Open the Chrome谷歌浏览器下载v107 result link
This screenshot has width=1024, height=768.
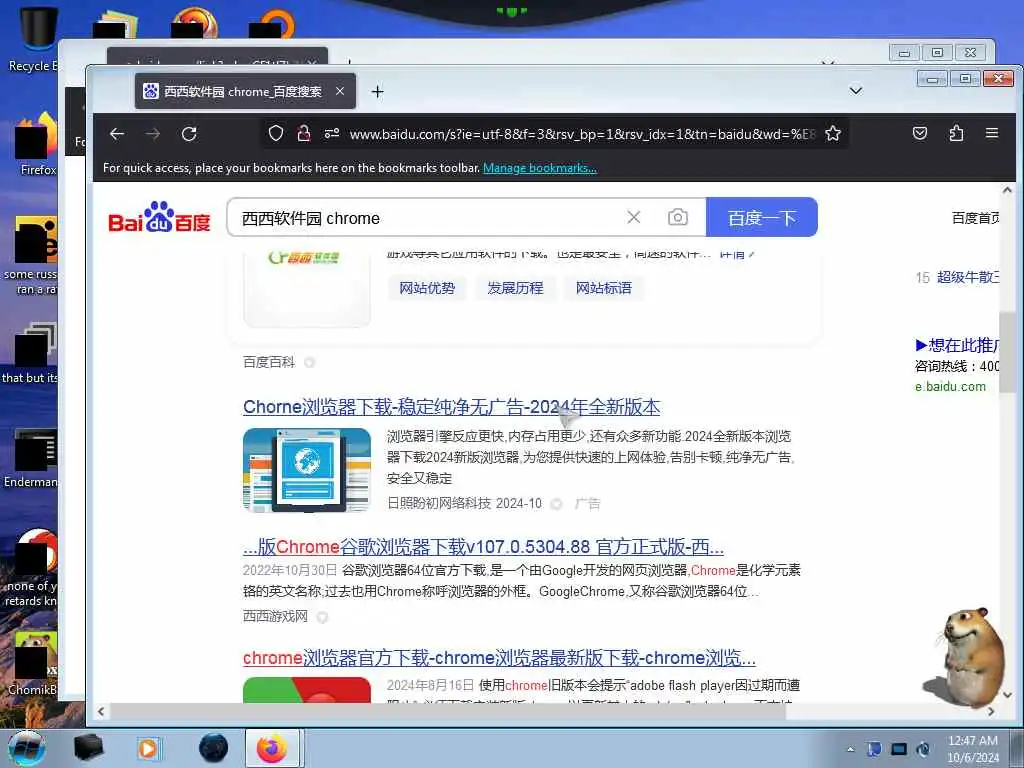pyautogui.click(x=483, y=547)
